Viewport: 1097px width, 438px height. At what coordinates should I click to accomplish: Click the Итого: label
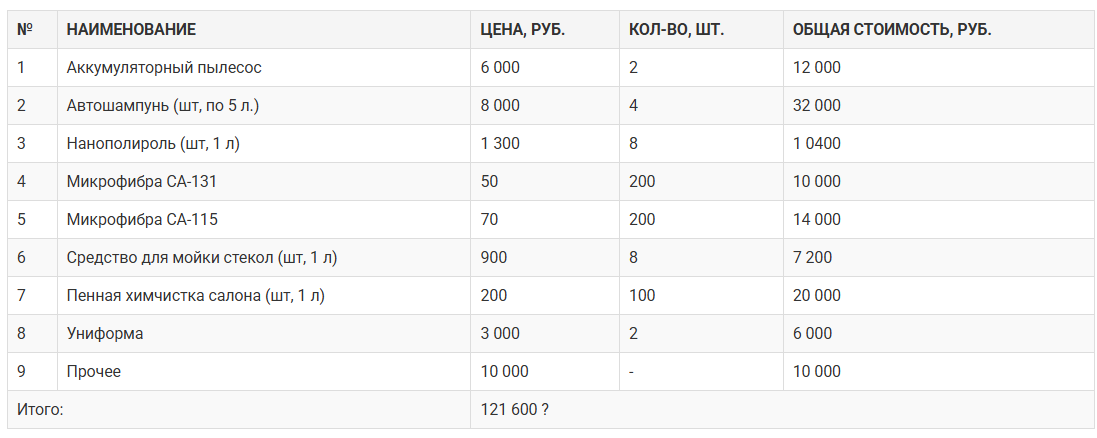point(40,410)
